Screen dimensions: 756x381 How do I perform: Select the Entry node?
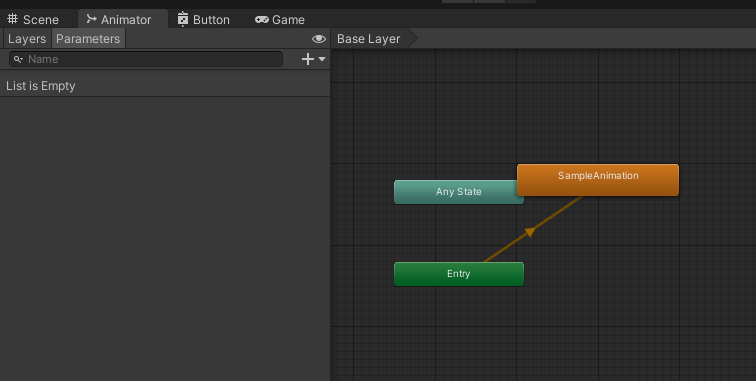(459, 274)
